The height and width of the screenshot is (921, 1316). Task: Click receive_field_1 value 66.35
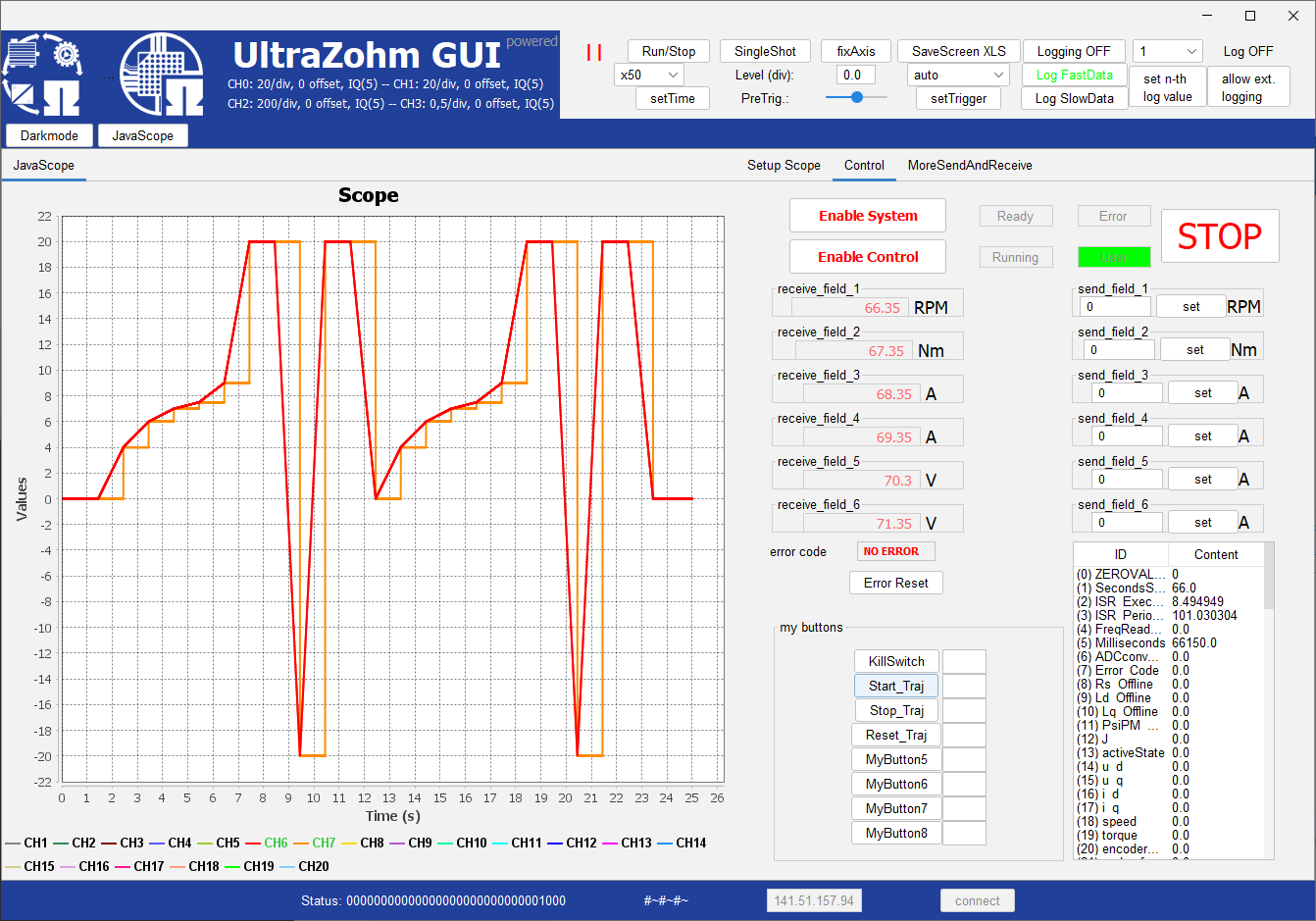[849, 308]
